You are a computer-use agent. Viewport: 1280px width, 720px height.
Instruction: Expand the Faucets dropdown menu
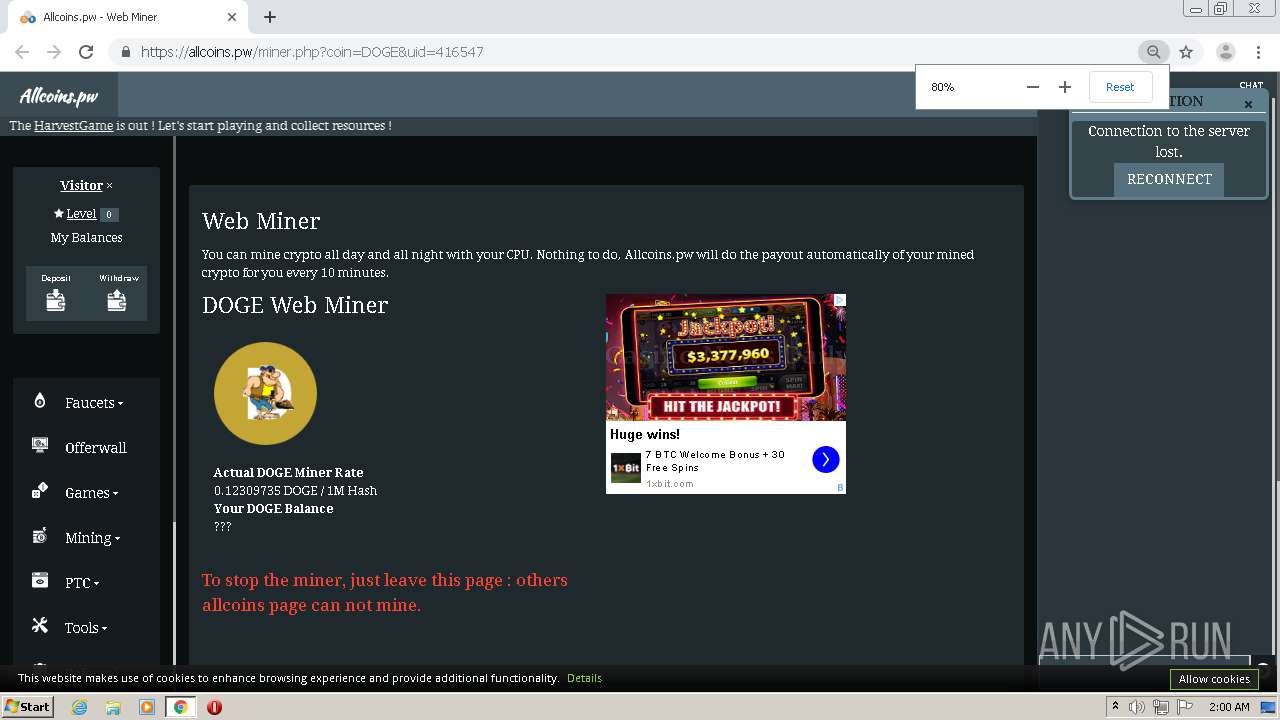point(94,403)
